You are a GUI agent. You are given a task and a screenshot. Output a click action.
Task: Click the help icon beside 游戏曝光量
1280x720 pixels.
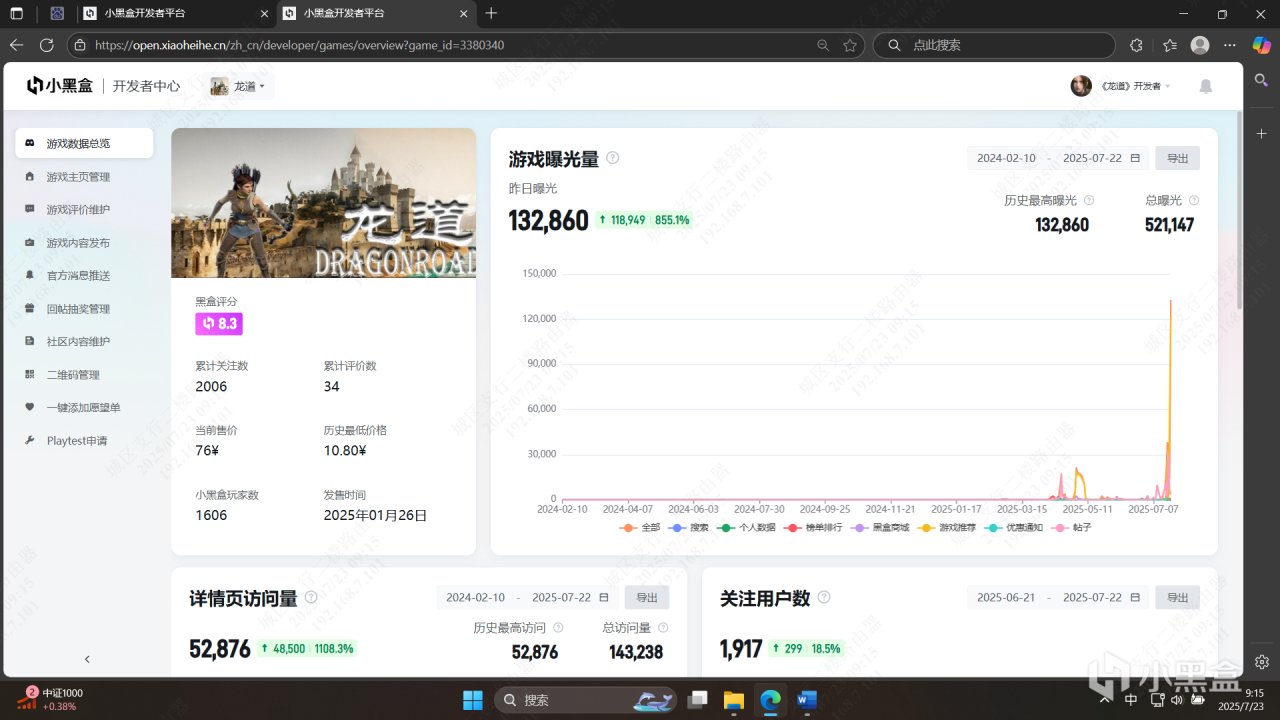coord(613,158)
